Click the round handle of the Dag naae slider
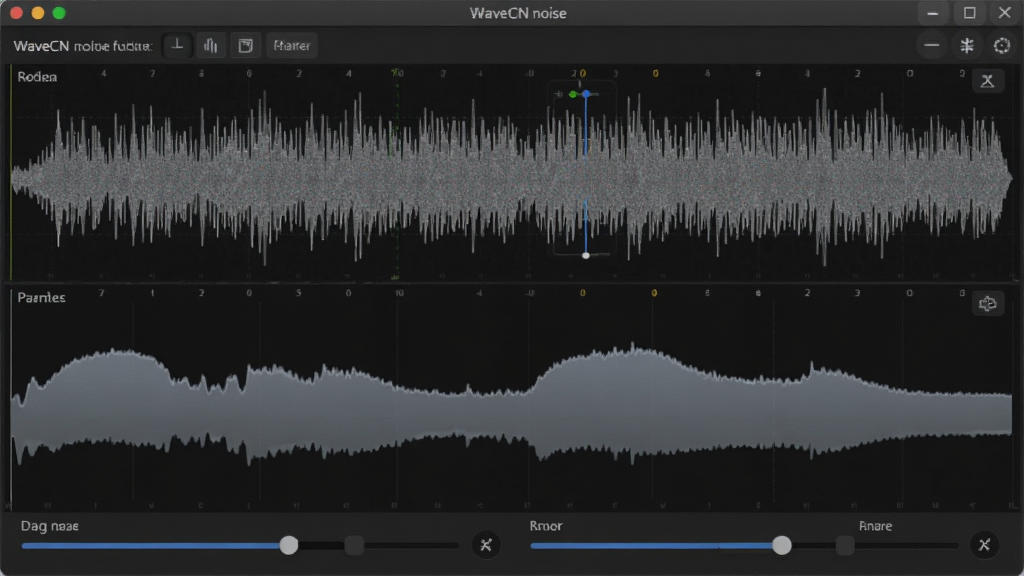1024x576 pixels. pos(289,545)
